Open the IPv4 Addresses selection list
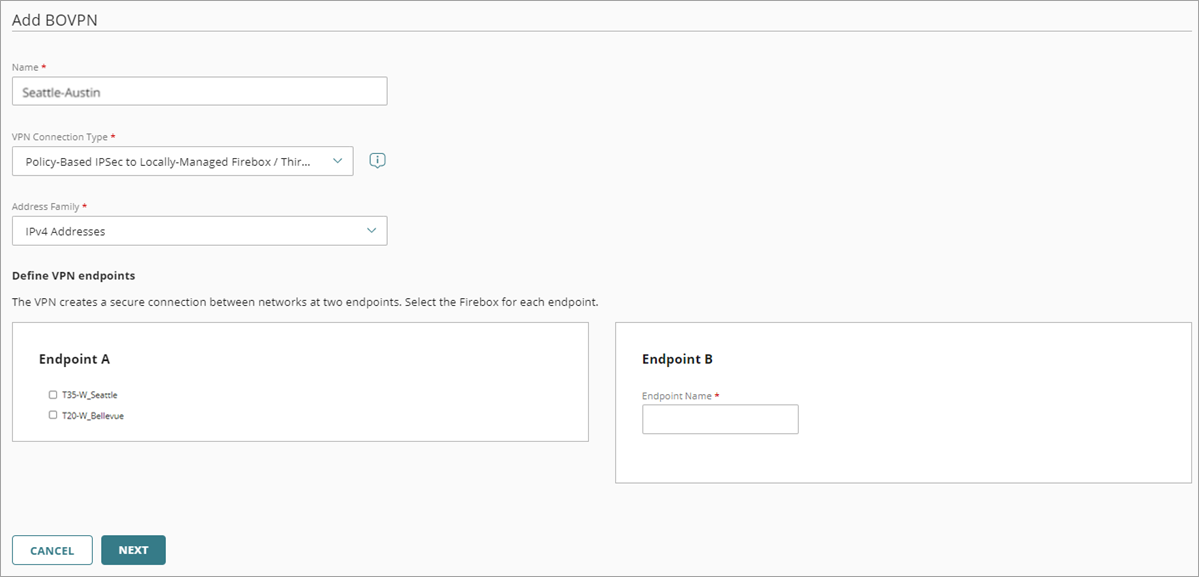1199x577 pixels. coord(200,230)
